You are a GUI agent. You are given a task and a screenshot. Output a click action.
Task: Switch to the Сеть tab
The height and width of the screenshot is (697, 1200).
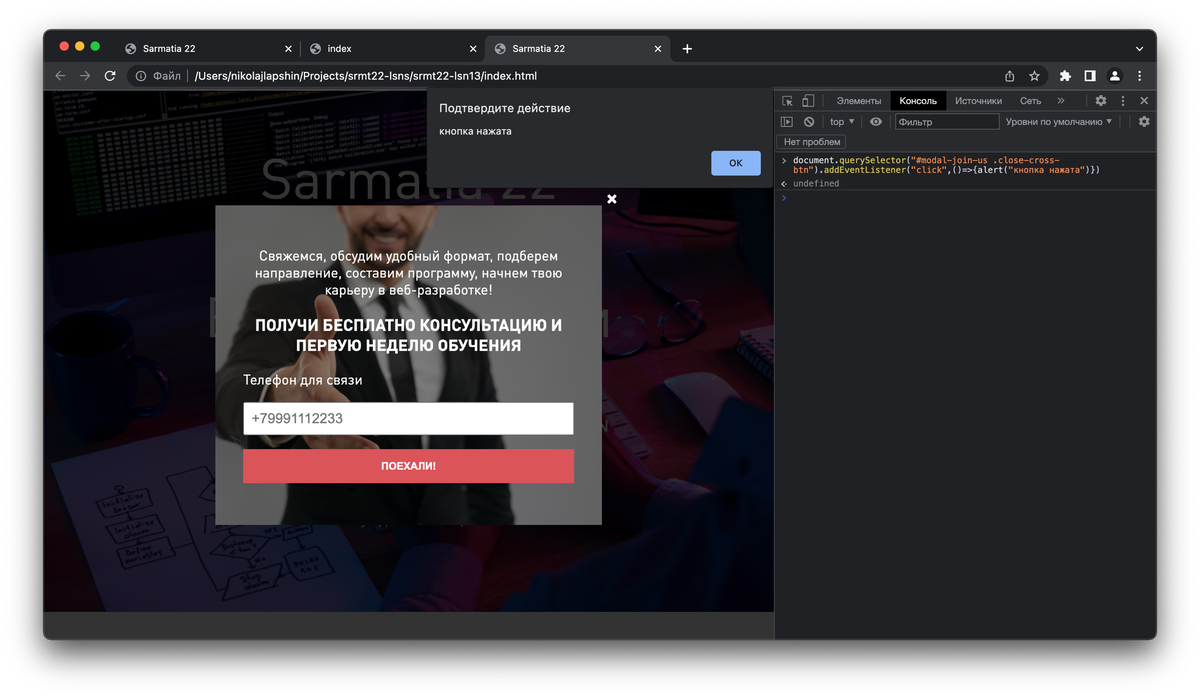(x=1030, y=101)
